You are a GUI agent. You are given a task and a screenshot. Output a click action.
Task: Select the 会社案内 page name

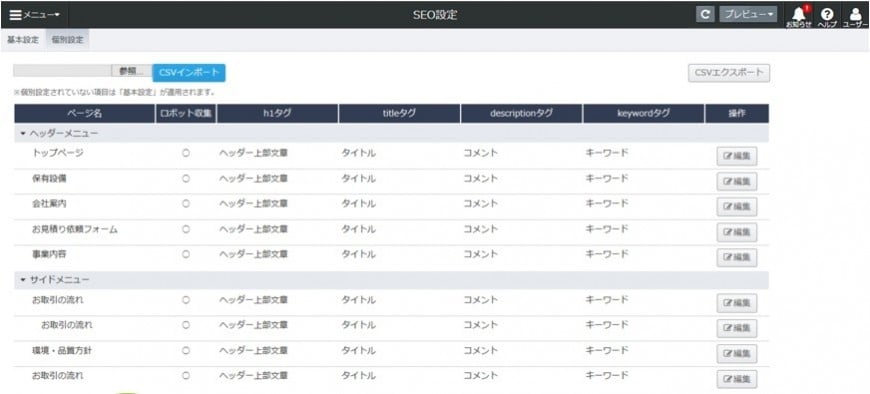[49, 204]
